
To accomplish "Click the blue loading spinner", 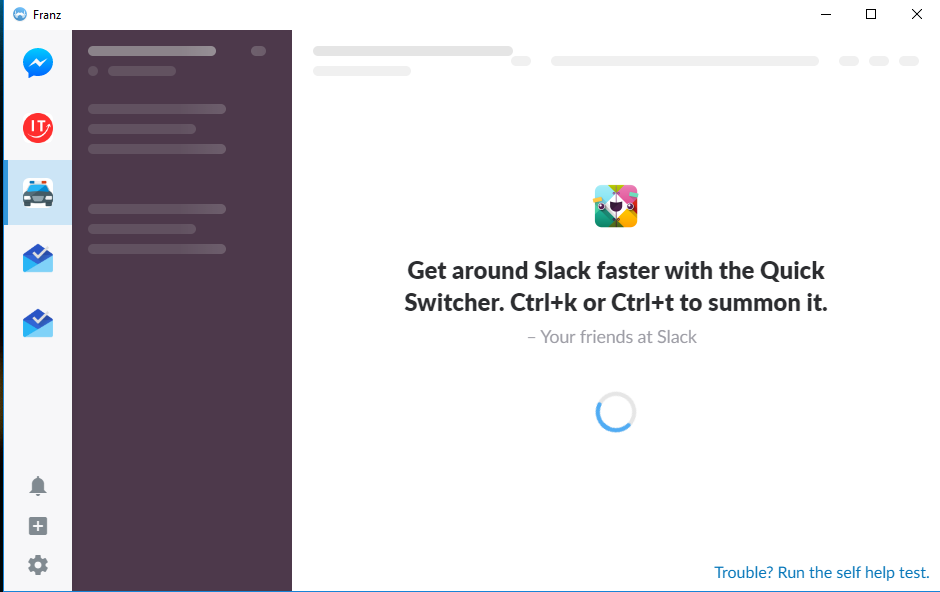I will click(616, 412).
